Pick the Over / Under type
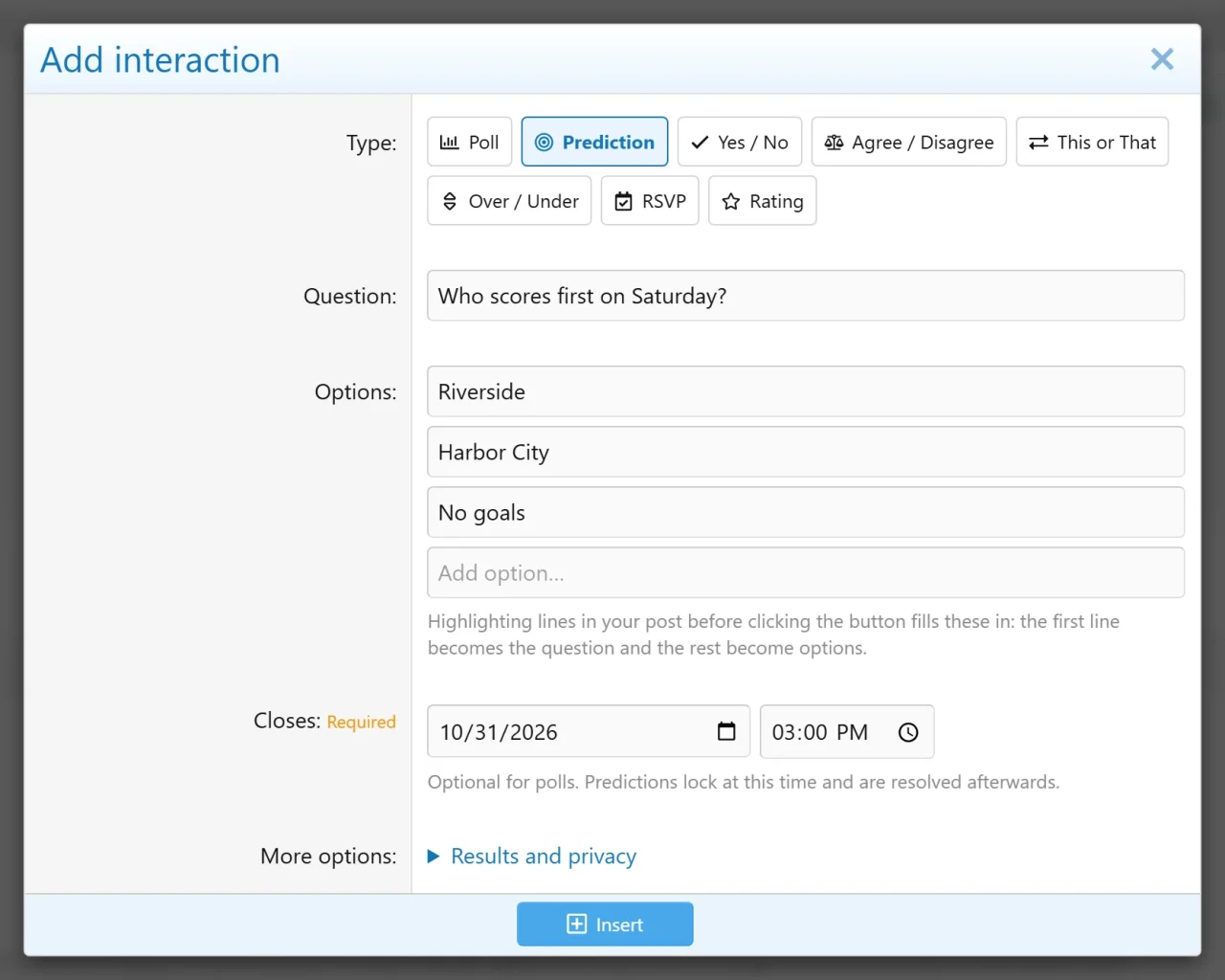 [x=509, y=201]
